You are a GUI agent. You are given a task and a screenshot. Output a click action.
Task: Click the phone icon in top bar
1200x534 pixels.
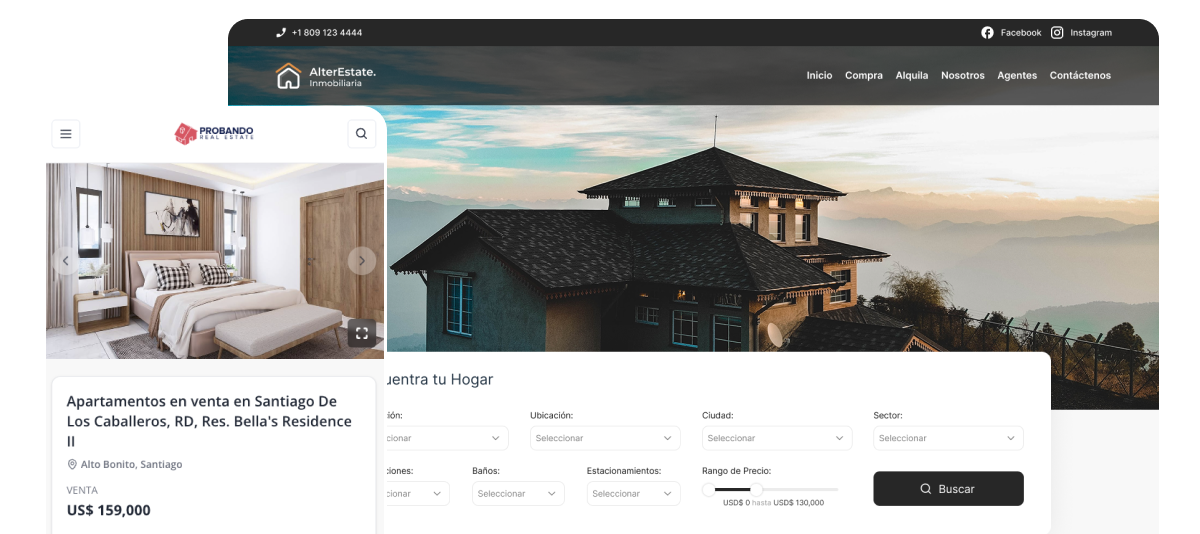click(x=281, y=33)
